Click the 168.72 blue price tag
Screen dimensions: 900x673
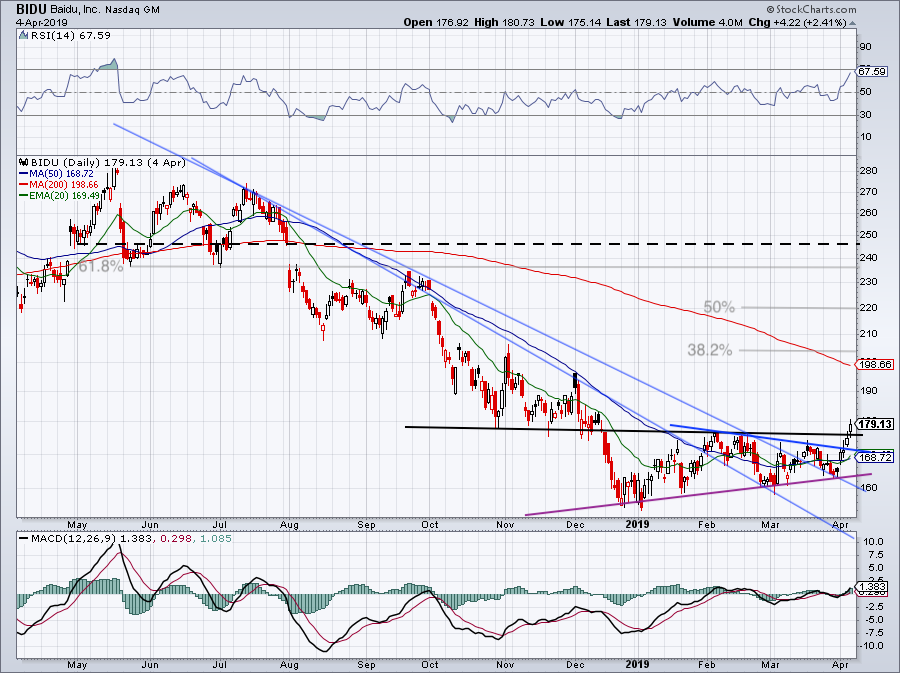(875, 457)
